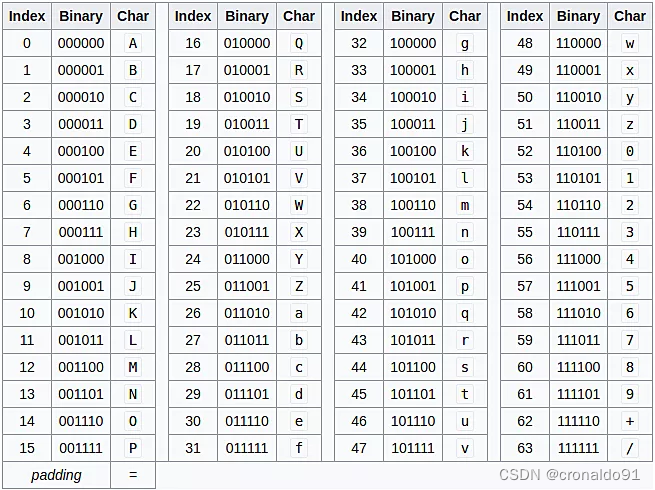This screenshot has height=490, width=655.
Task: Click binary value 010101
Action: click(247, 178)
